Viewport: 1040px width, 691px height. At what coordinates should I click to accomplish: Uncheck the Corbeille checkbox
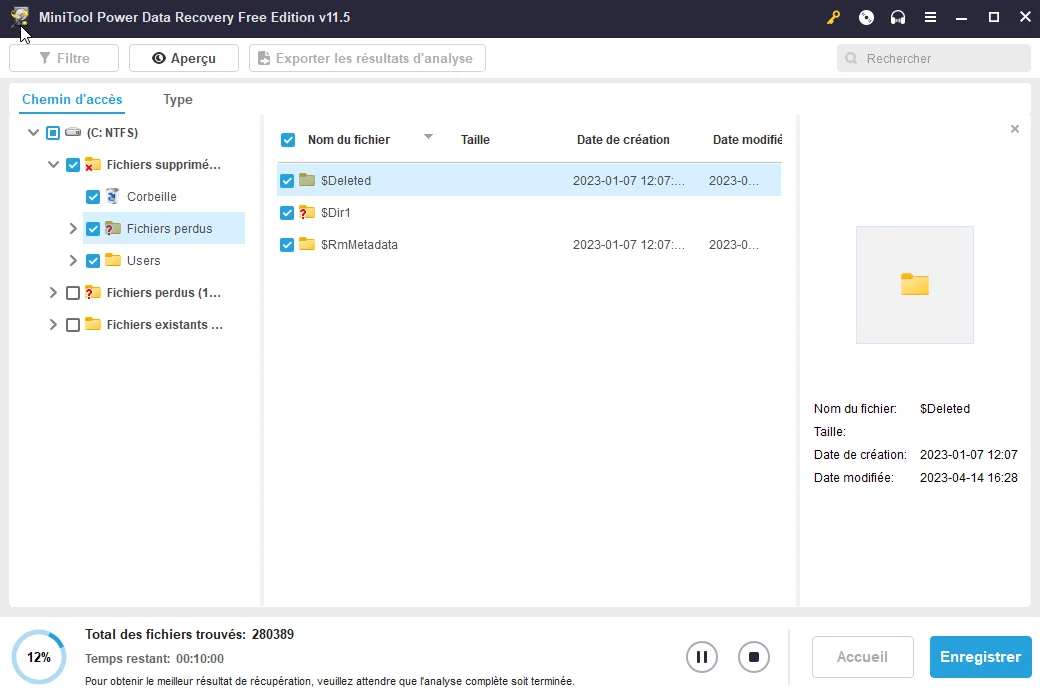click(93, 197)
